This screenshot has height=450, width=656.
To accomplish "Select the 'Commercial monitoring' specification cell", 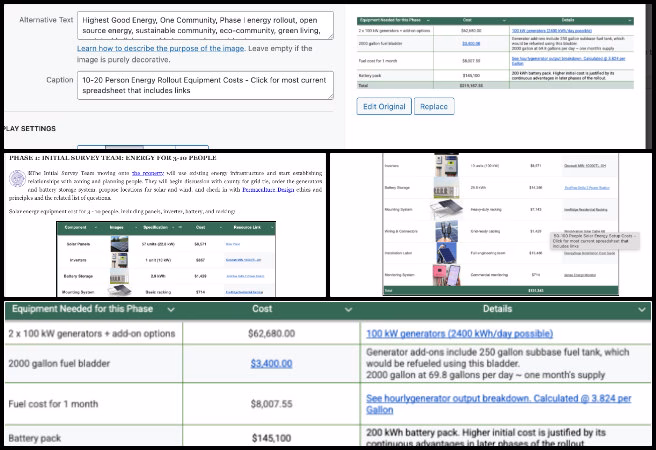I will coord(489,275).
